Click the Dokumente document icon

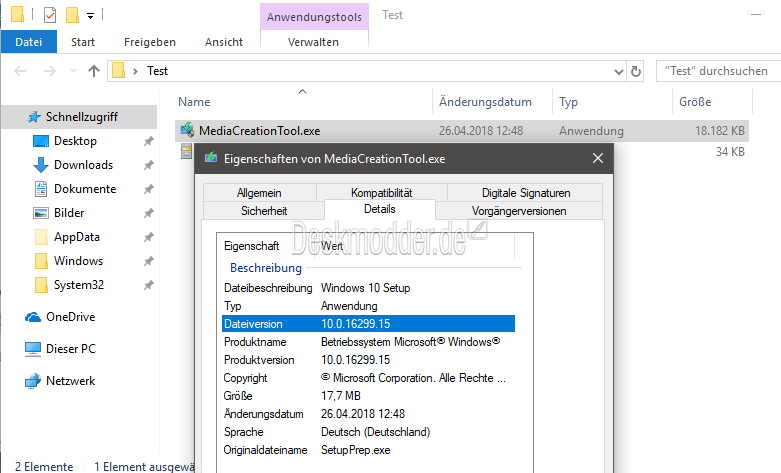click(41, 189)
